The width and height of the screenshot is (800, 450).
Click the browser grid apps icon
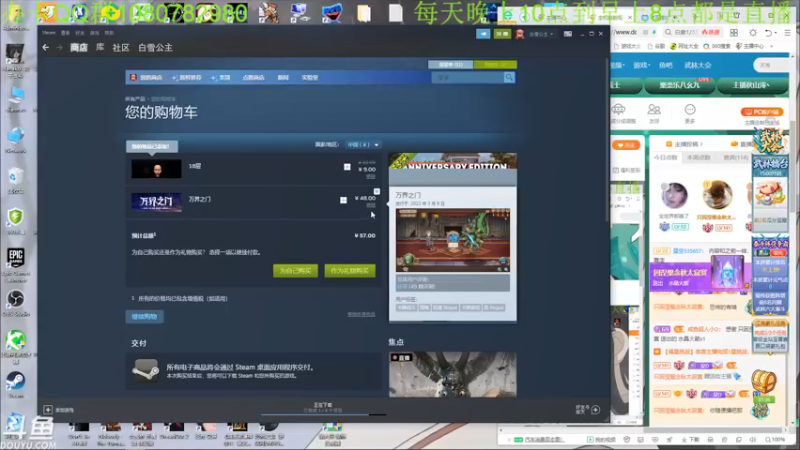point(734,33)
